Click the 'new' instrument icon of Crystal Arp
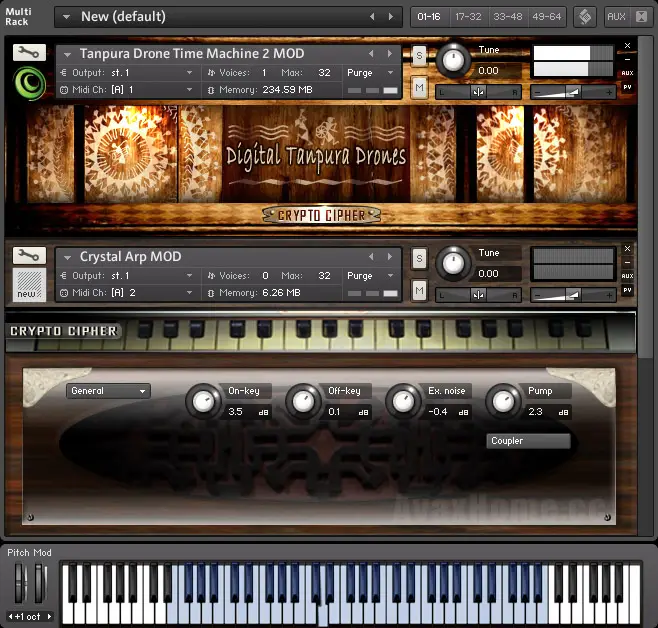658x628 pixels. click(29, 284)
